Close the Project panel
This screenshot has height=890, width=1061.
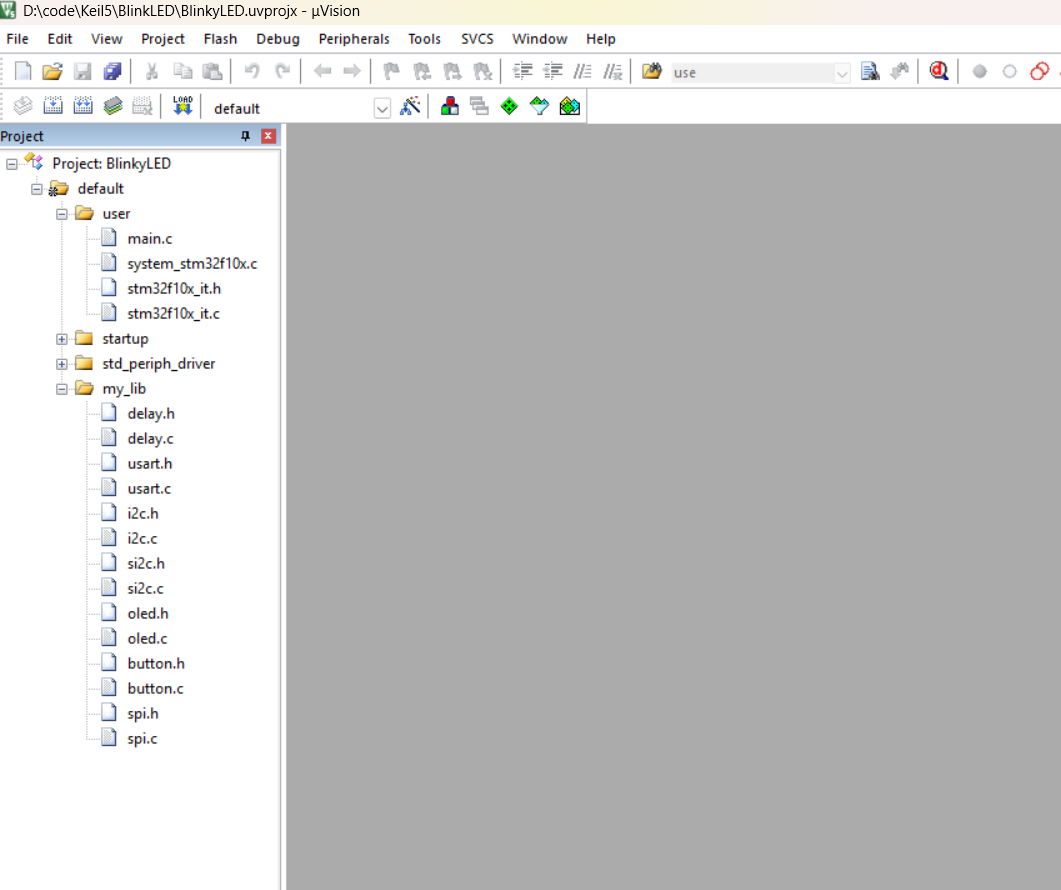[x=268, y=136]
